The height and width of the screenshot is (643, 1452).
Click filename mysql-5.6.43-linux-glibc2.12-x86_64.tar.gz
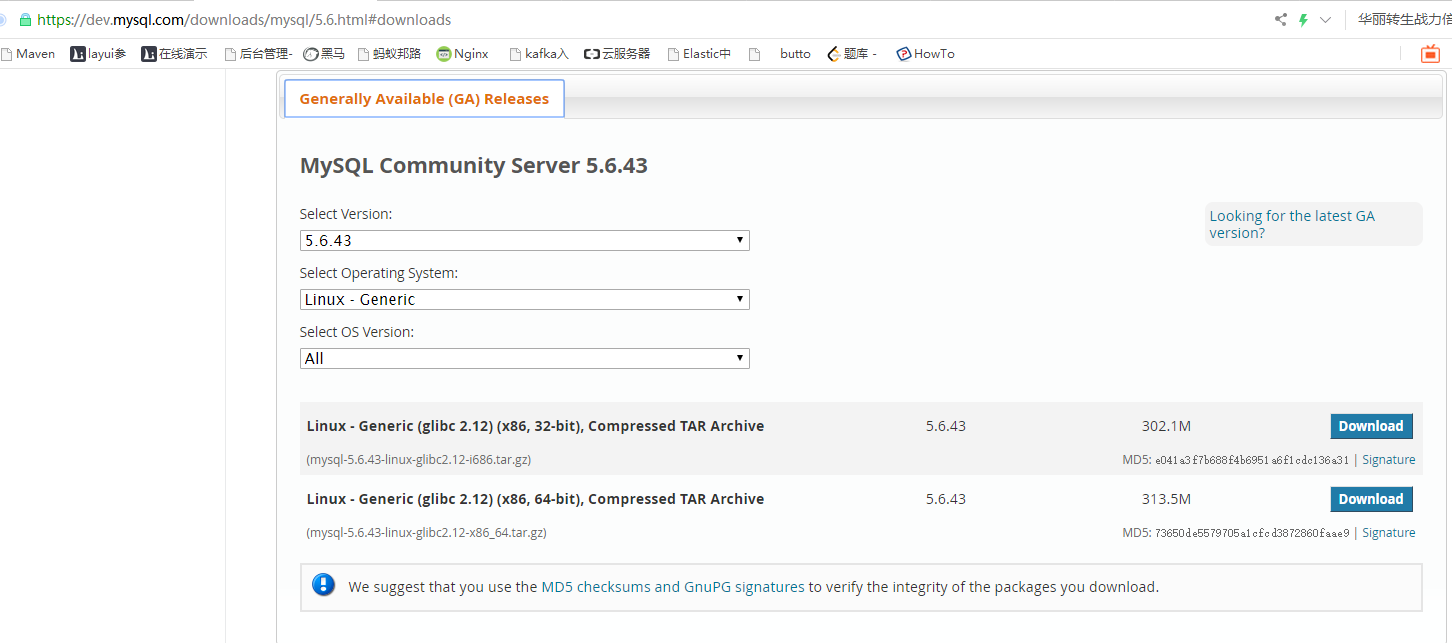point(427,533)
